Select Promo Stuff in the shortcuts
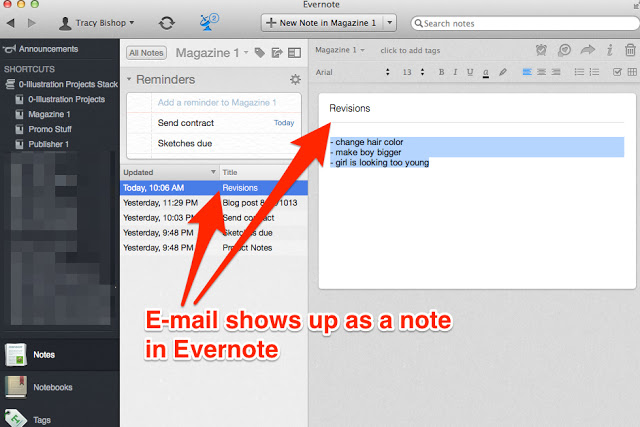 pos(49,129)
